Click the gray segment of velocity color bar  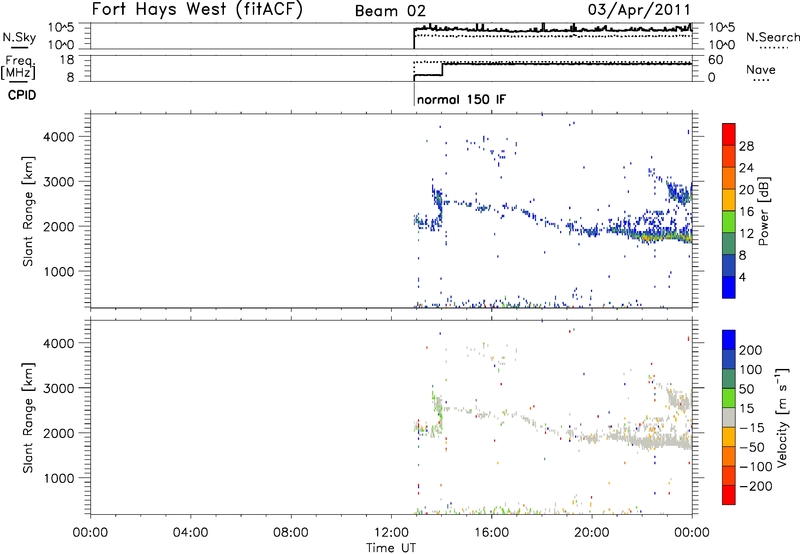pyautogui.click(x=729, y=417)
